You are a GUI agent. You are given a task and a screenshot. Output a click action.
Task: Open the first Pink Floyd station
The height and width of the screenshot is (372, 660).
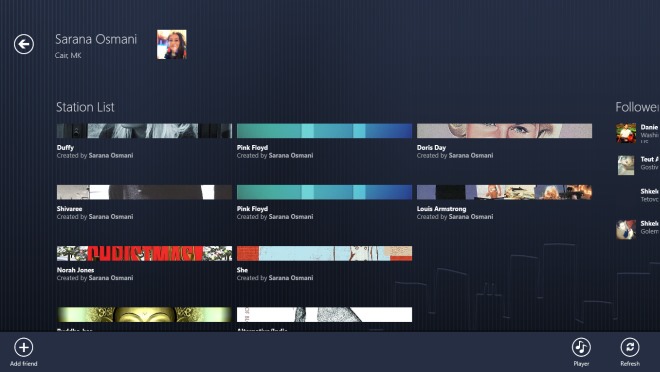coord(325,131)
